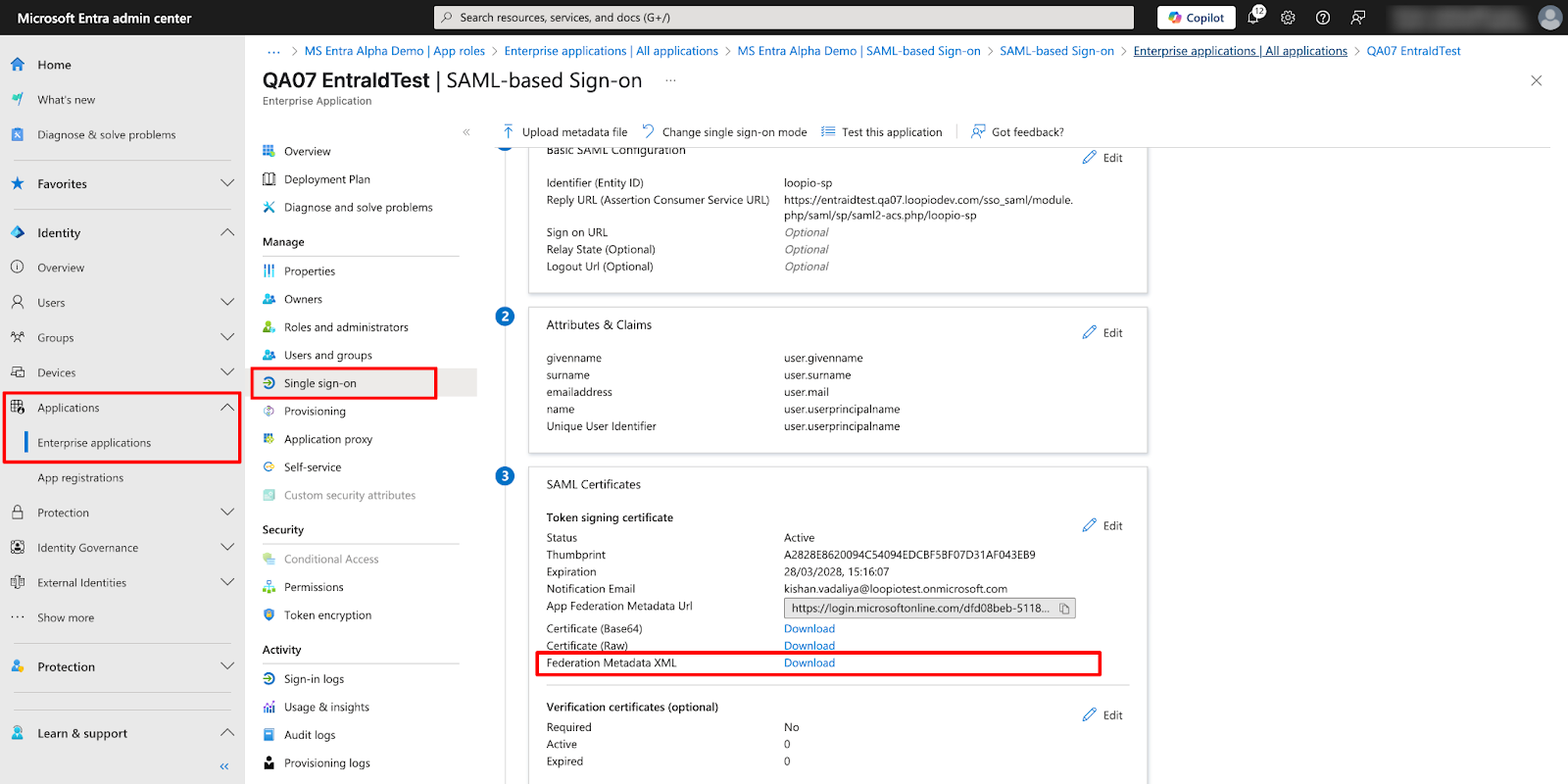Download Certificate (Base64)

coord(809,629)
